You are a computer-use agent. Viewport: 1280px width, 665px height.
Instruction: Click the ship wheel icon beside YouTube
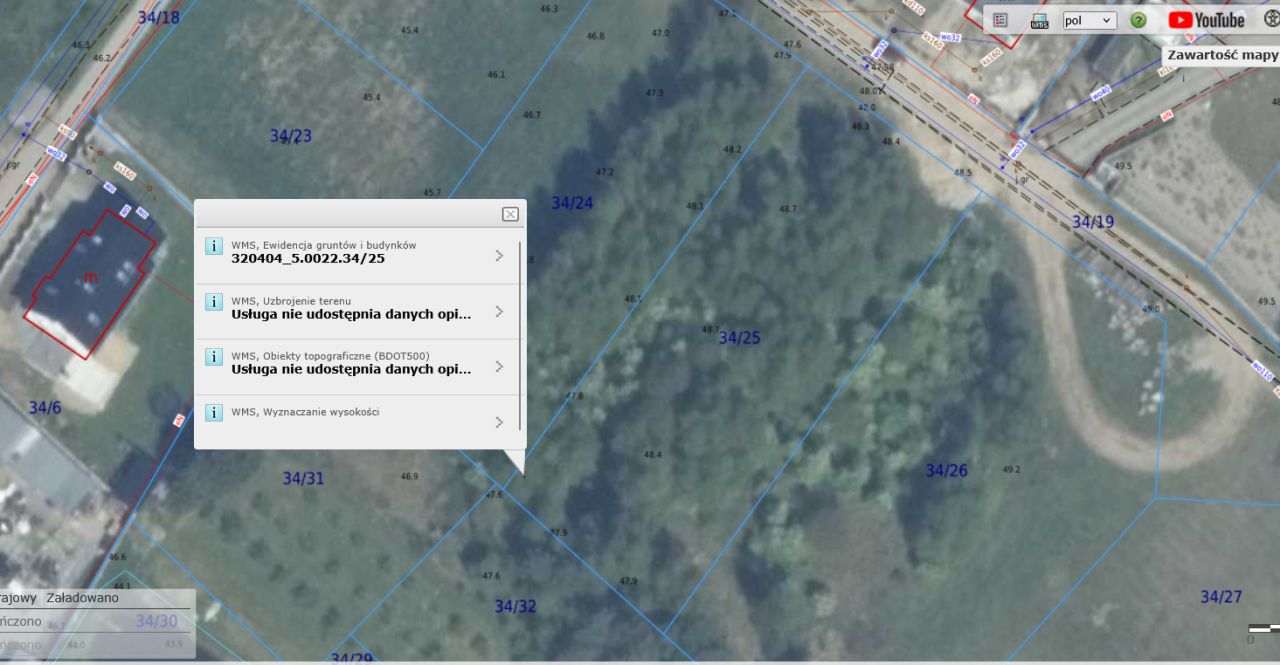[x=1271, y=19]
